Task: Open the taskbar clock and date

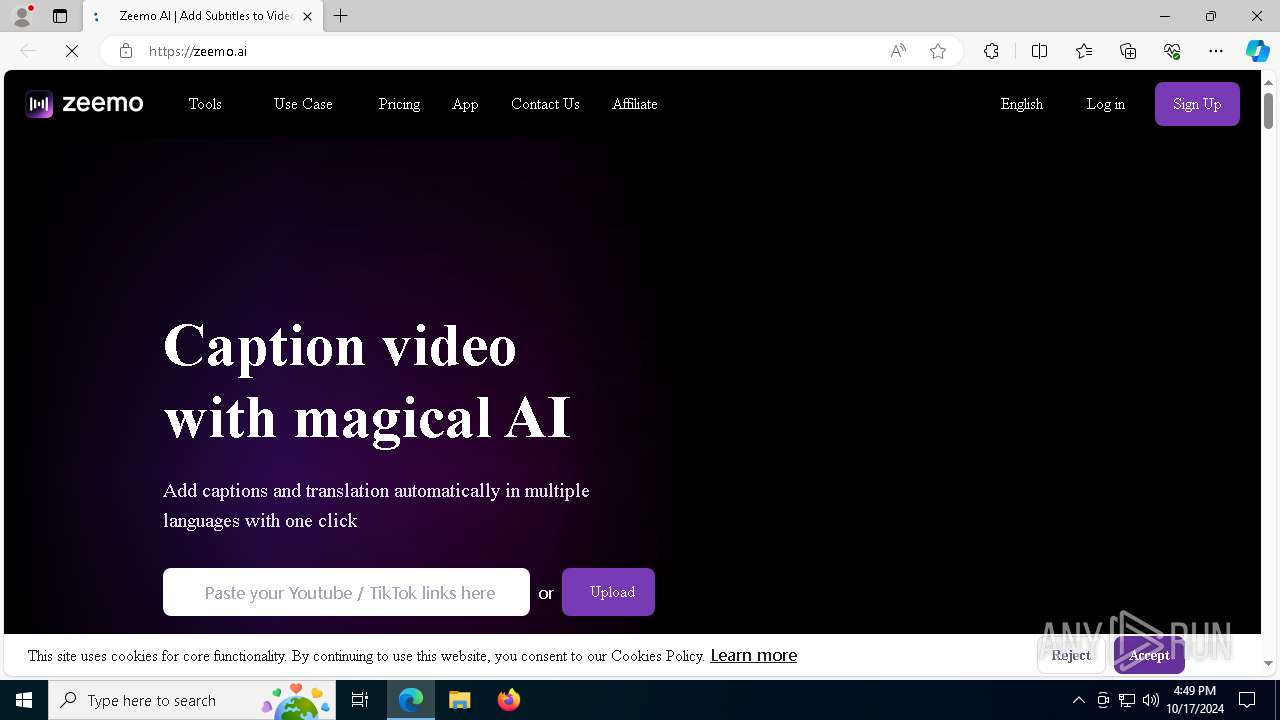Action: tap(1195, 700)
